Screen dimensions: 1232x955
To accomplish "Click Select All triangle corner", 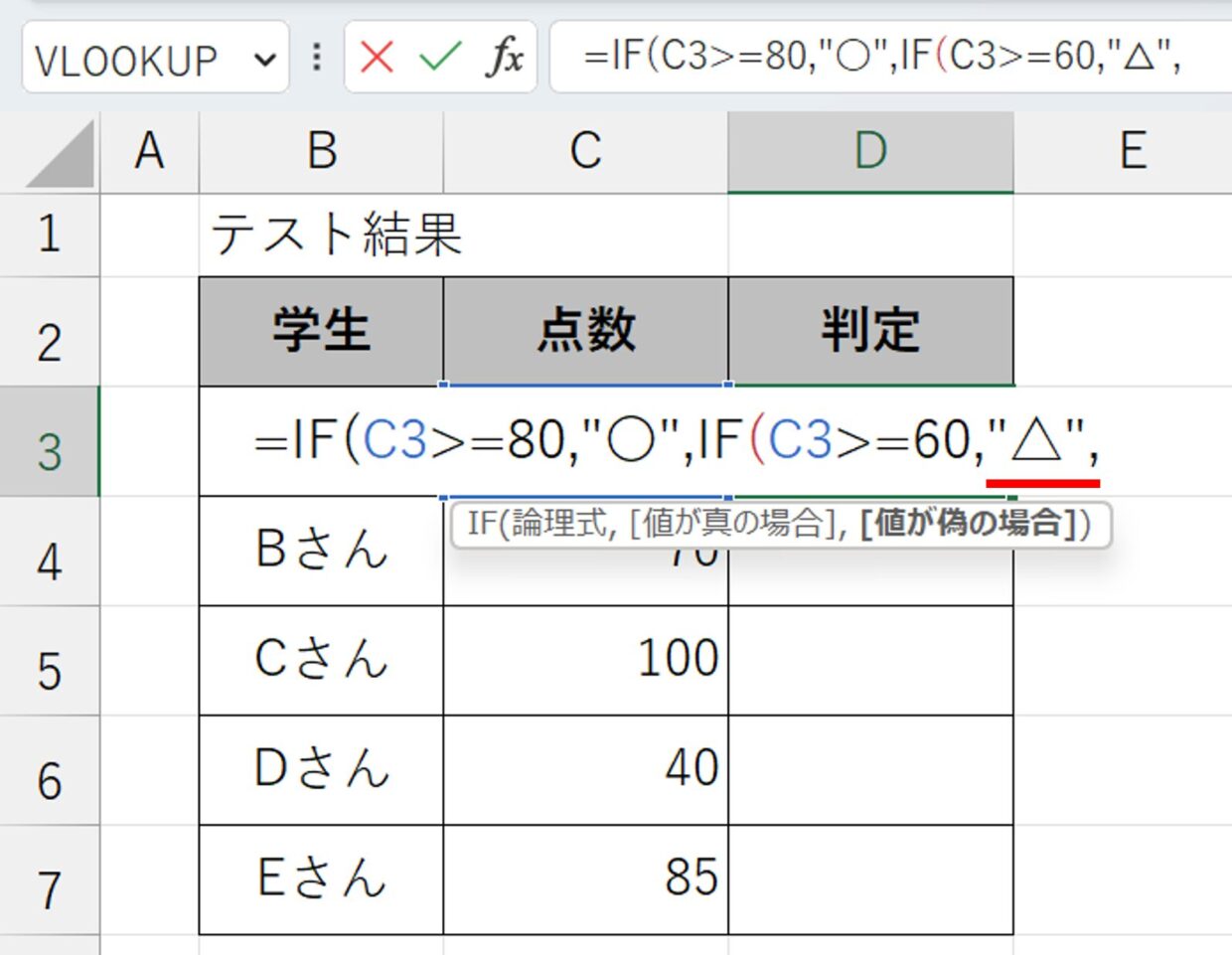I will point(60,153).
